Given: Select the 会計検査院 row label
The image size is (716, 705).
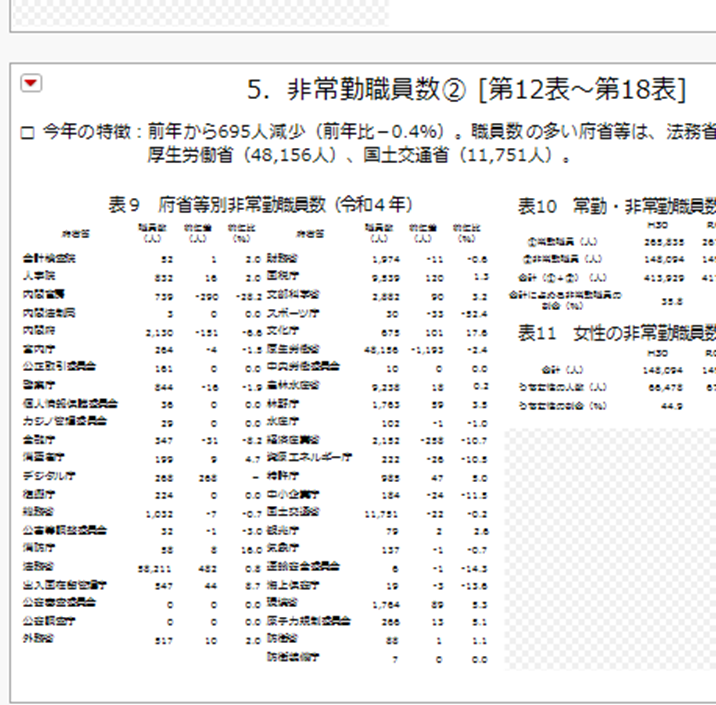Looking at the screenshot, I should tap(49, 258).
